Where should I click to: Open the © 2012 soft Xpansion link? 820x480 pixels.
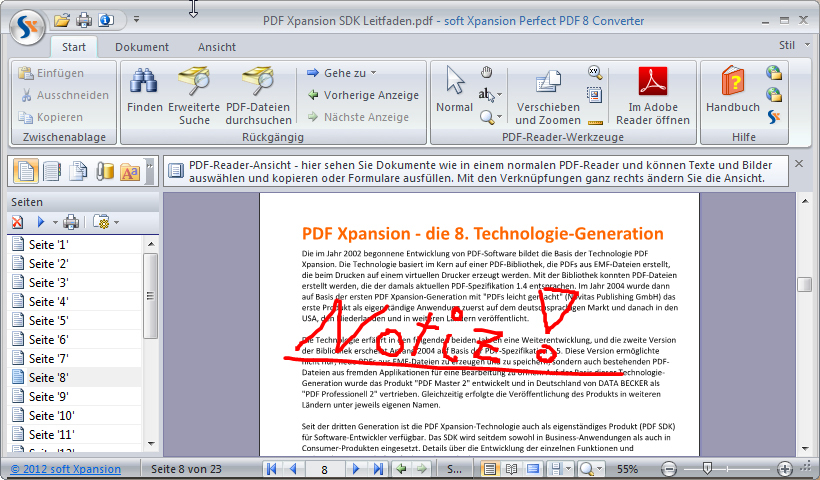coord(66,469)
